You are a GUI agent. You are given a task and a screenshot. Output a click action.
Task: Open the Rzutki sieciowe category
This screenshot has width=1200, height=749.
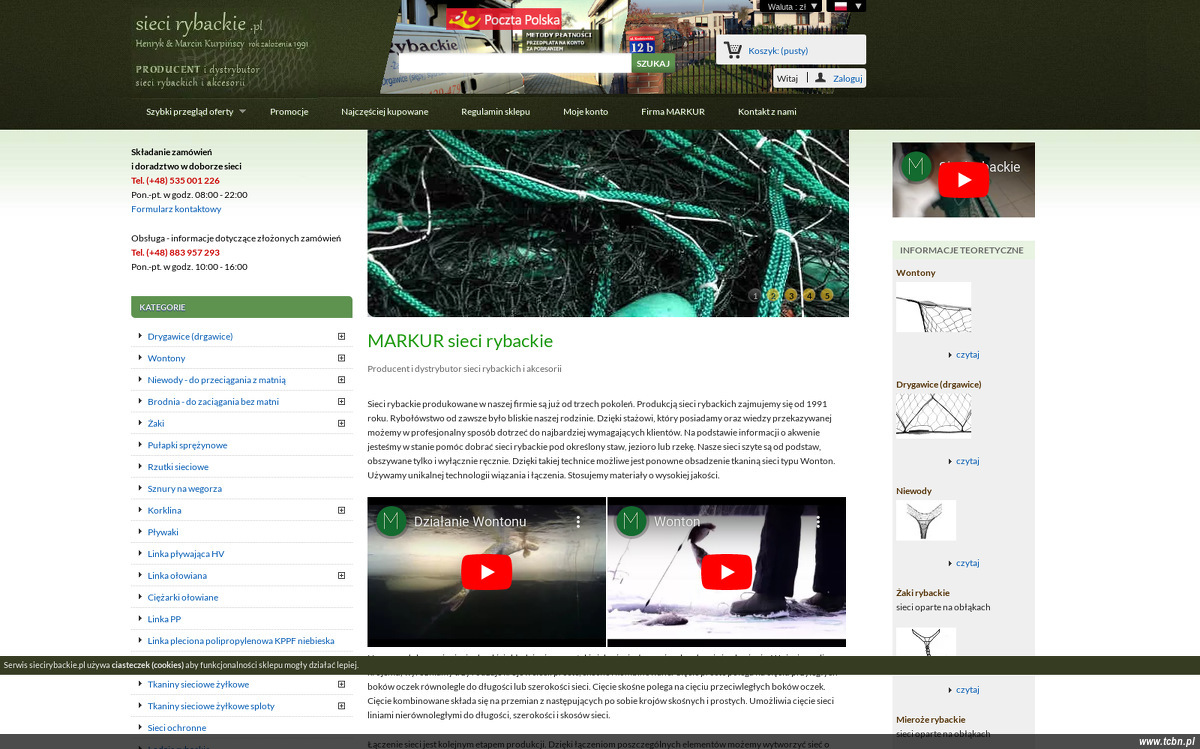coord(178,467)
